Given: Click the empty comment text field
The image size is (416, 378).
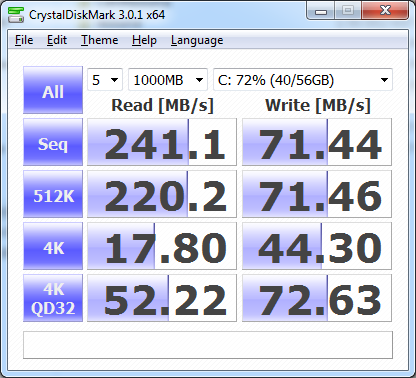Looking at the screenshot, I should pos(208,345).
